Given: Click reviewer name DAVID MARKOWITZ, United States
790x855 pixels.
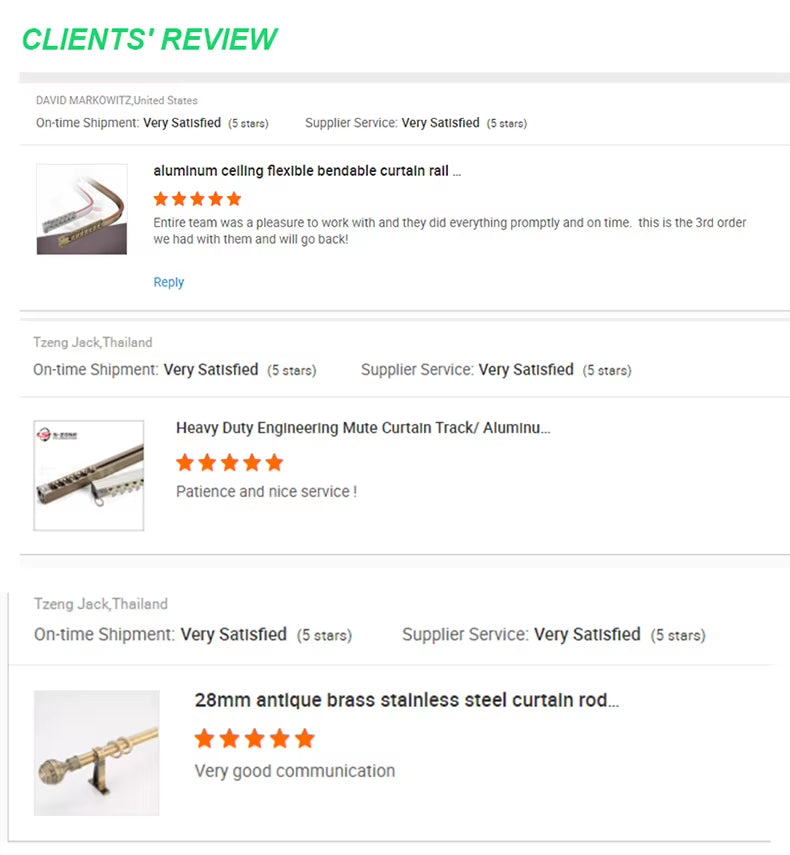Looking at the screenshot, I should [x=117, y=100].
